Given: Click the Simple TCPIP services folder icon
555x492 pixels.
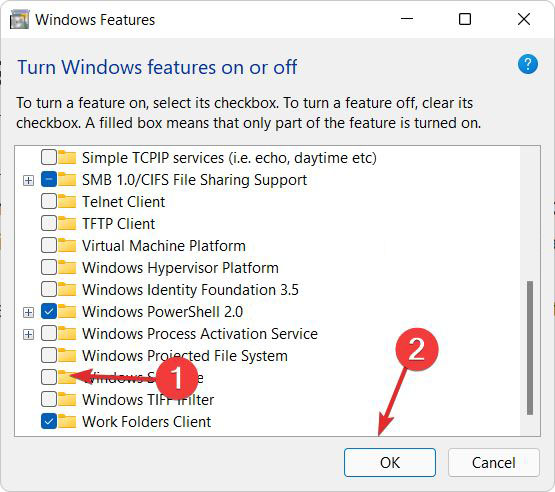Looking at the screenshot, I should pos(67,158).
